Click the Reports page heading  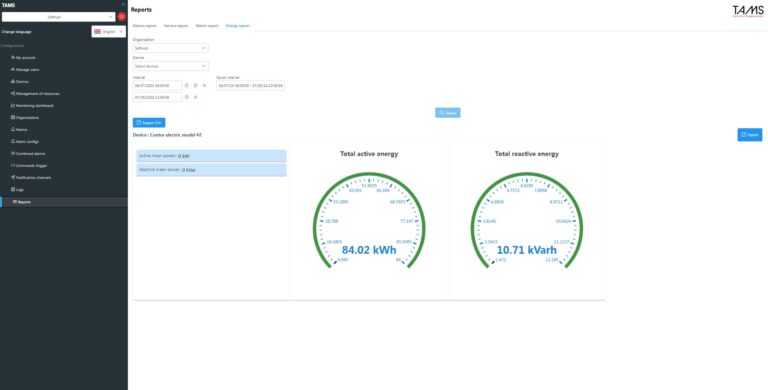pos(142,10)
